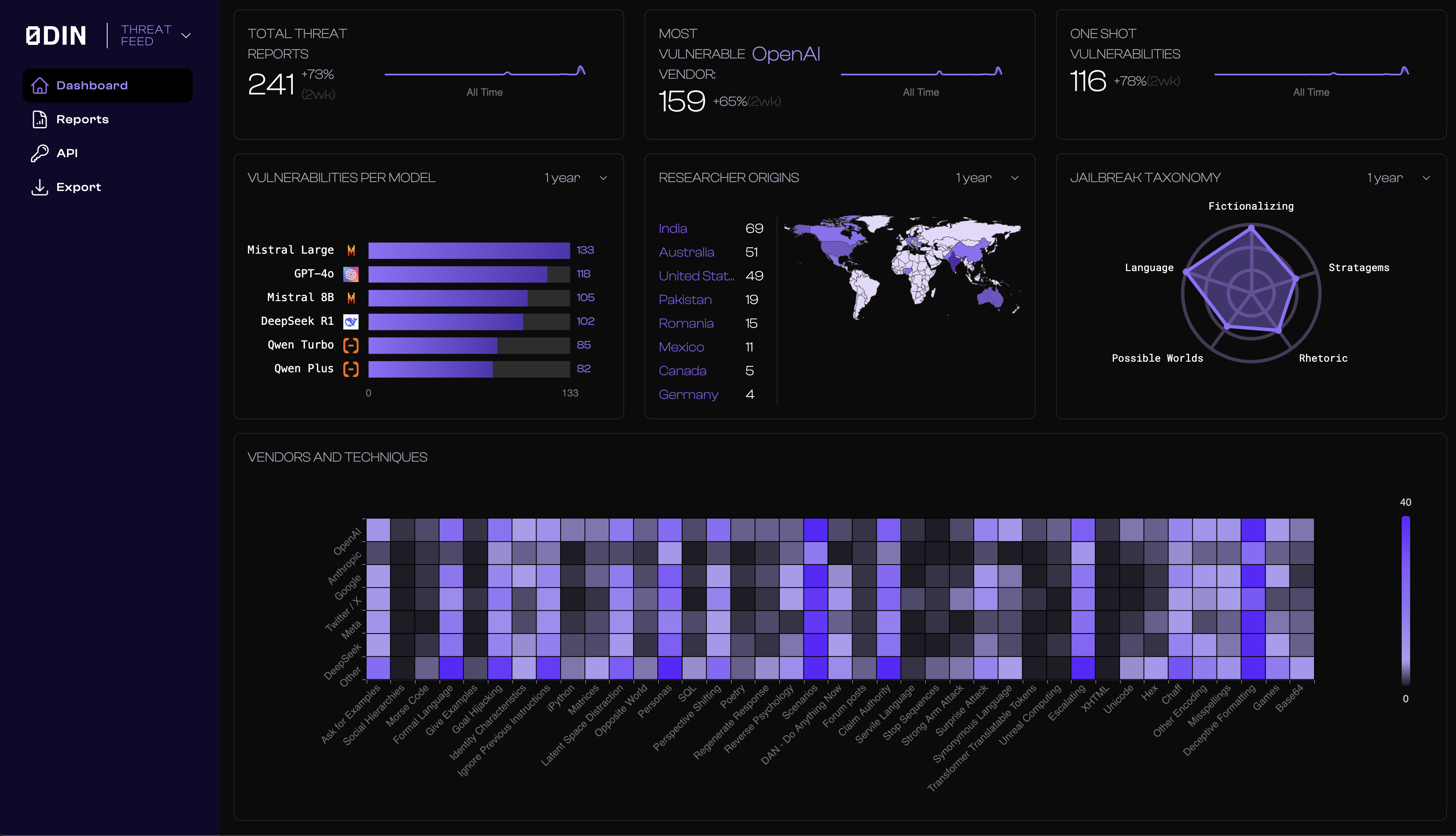This screenshot has height=836, width=1456.
Task: Click the Morse Code column label
Action: click(x=407, y=706)
